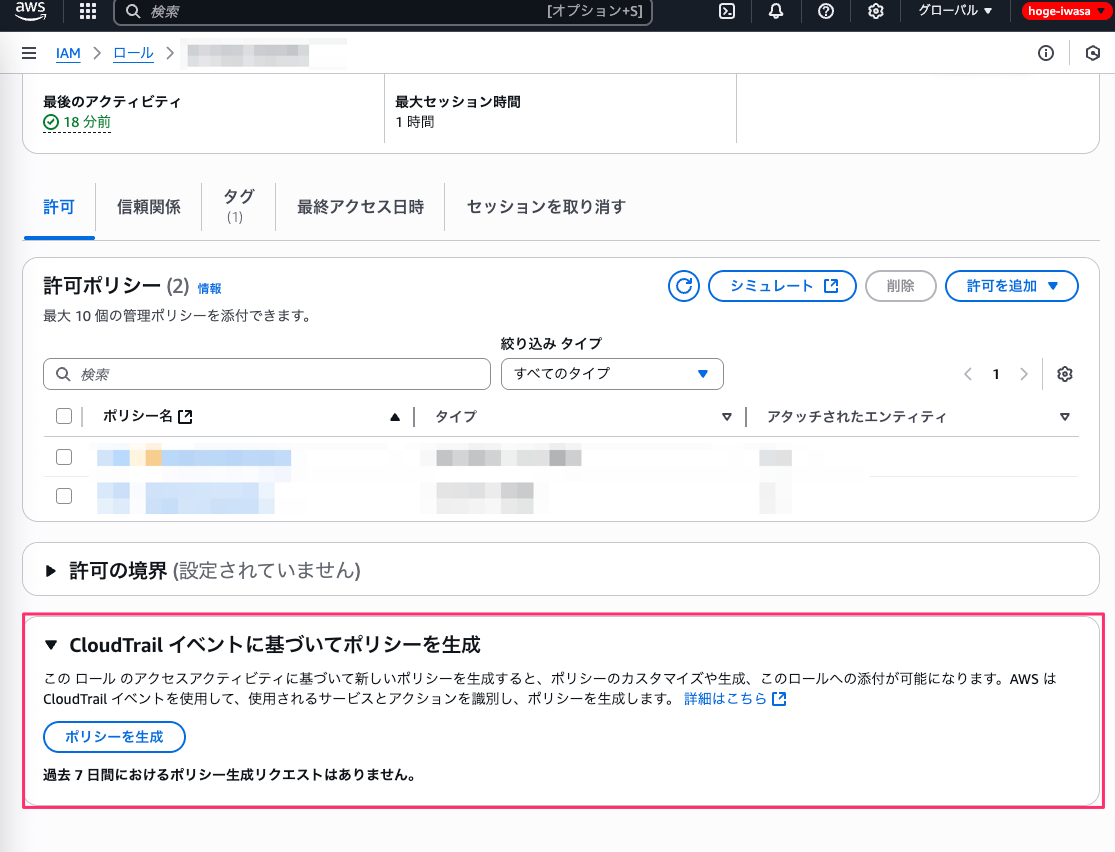View notifications bell in header
The width and height of the screenshot is (1115, 852).
click(776, 11)
